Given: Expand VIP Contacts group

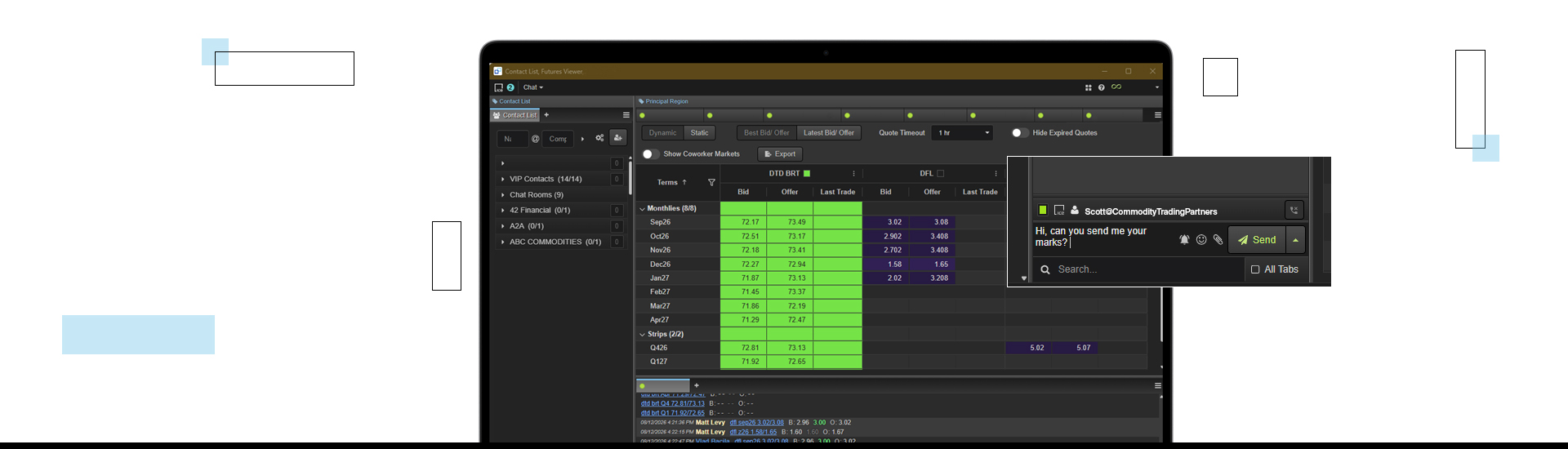Looking at the screenshot, I should coord(503,179).
